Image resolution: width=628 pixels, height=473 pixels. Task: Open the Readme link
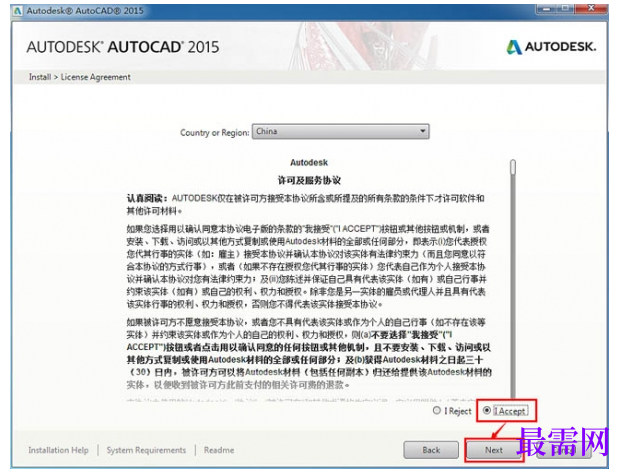coord(219,450)
